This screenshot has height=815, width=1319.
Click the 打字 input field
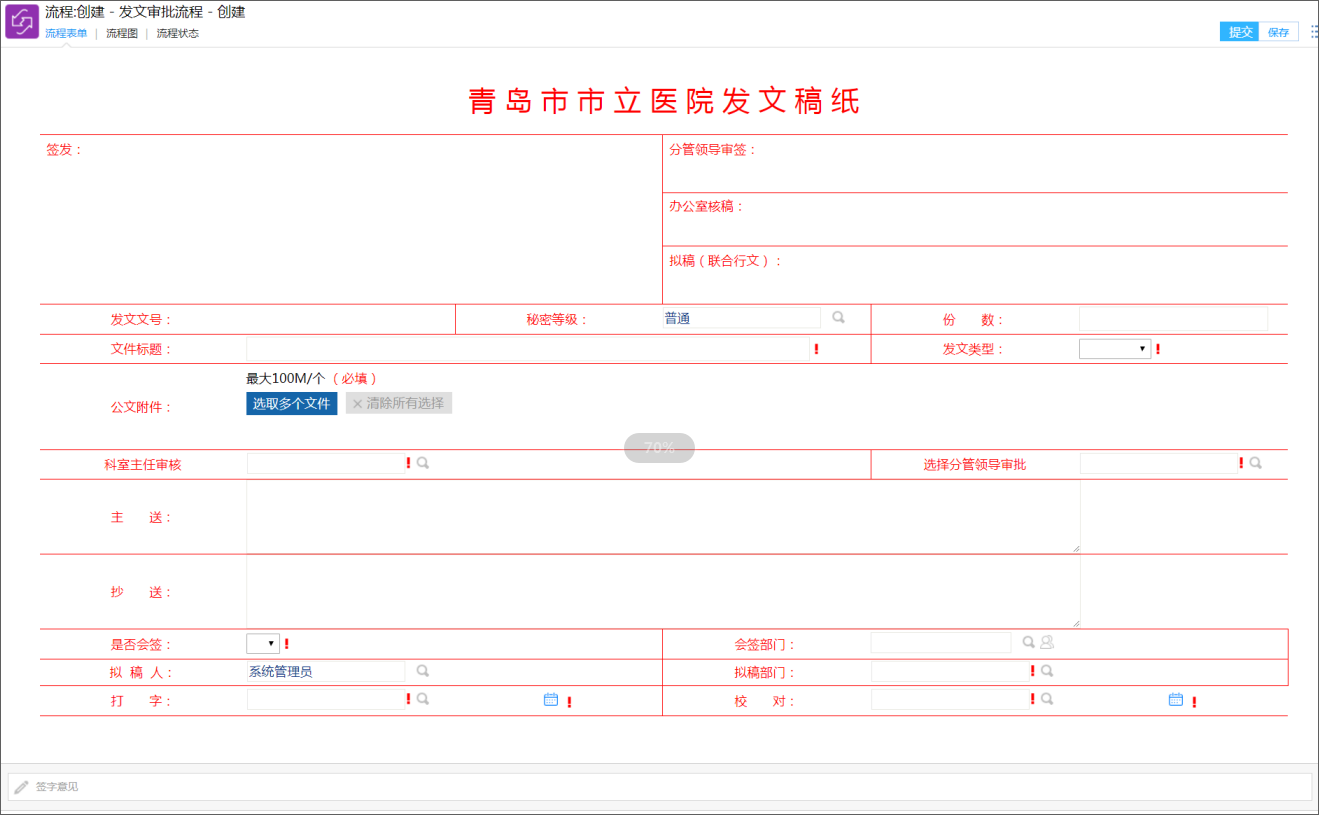click(326, 699)
